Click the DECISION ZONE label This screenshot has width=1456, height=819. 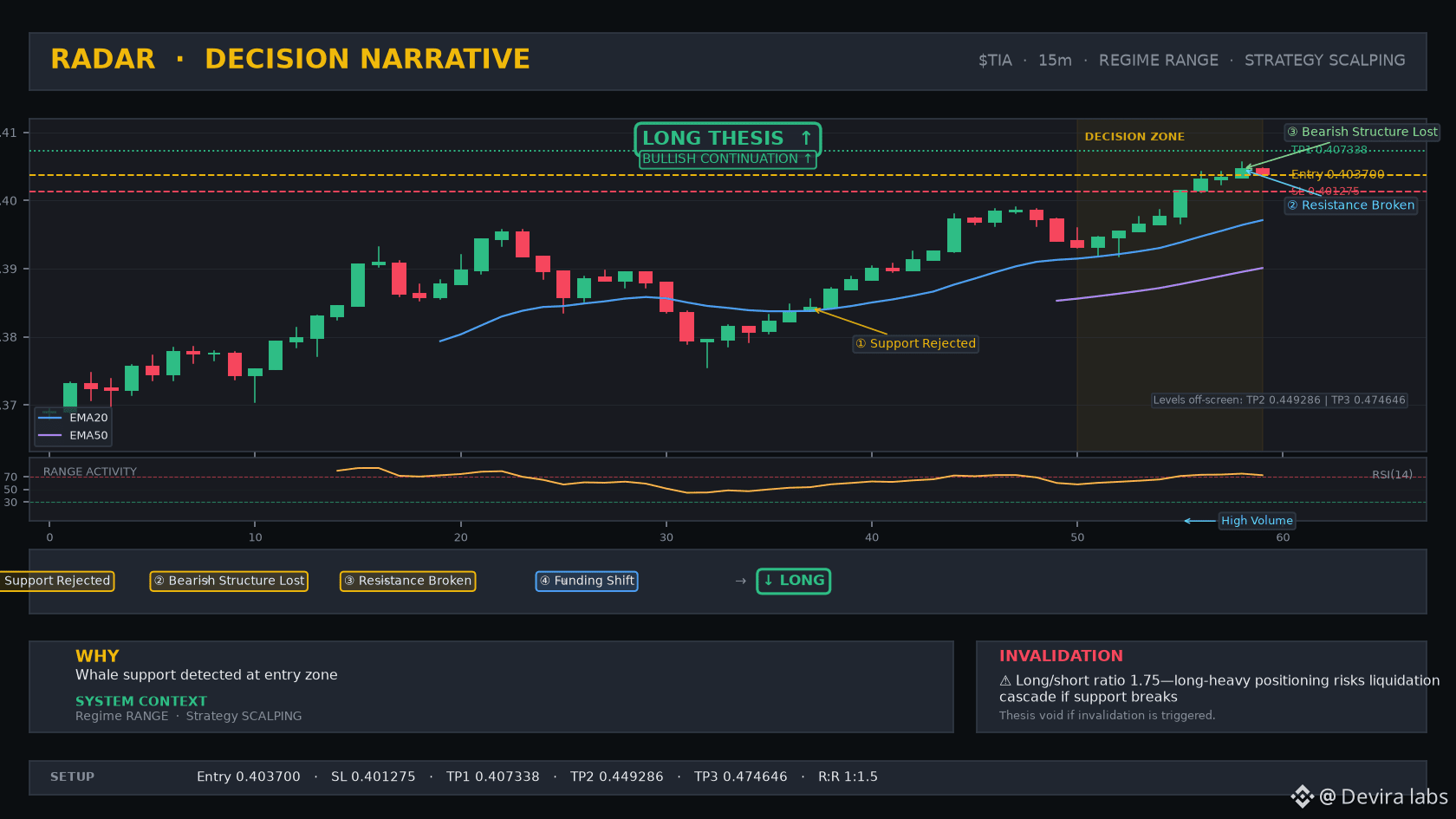tap(1134, 137)
